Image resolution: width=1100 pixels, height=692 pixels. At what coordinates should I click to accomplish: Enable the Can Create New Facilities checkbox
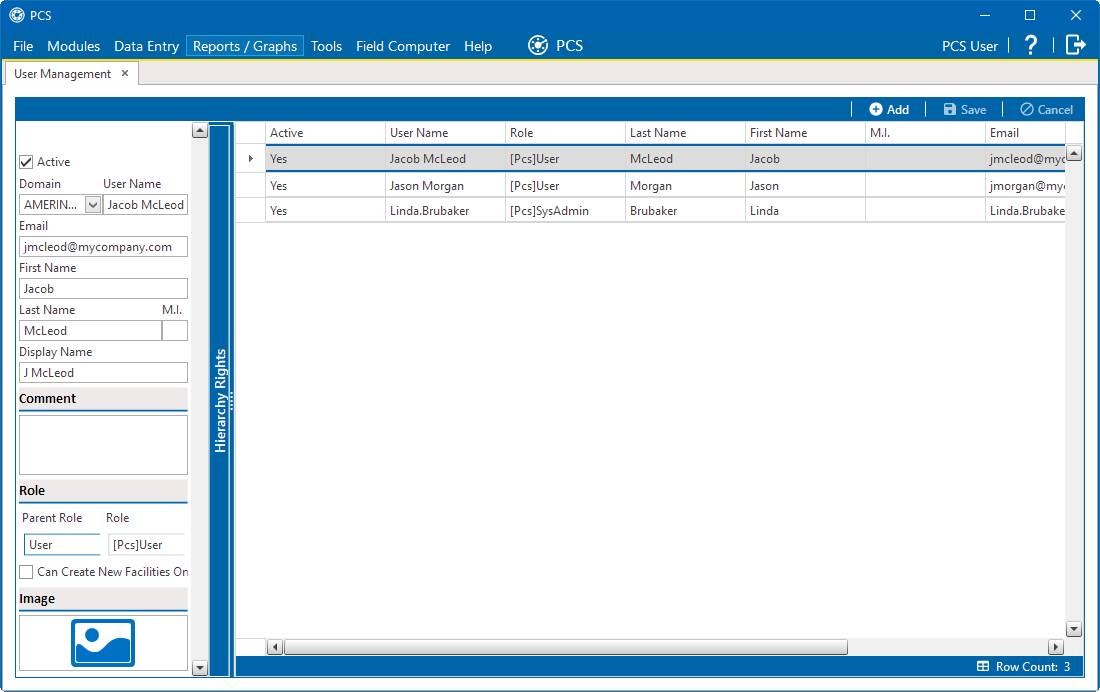tap(25, 571)
